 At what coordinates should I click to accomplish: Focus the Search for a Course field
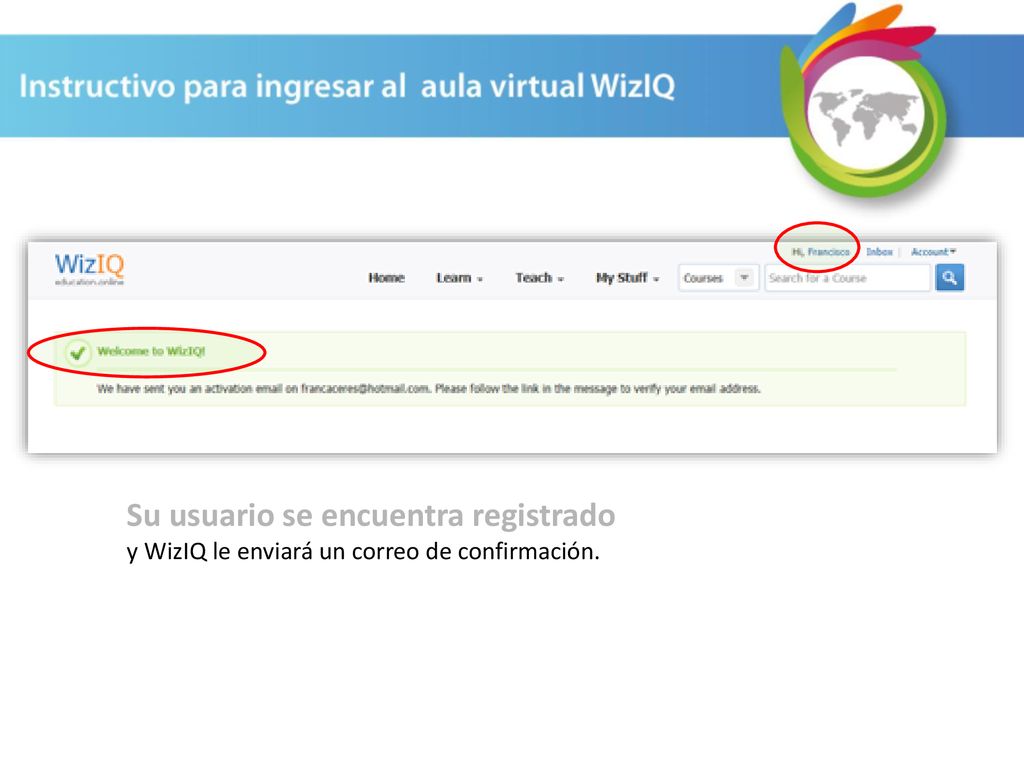point(847,278)
